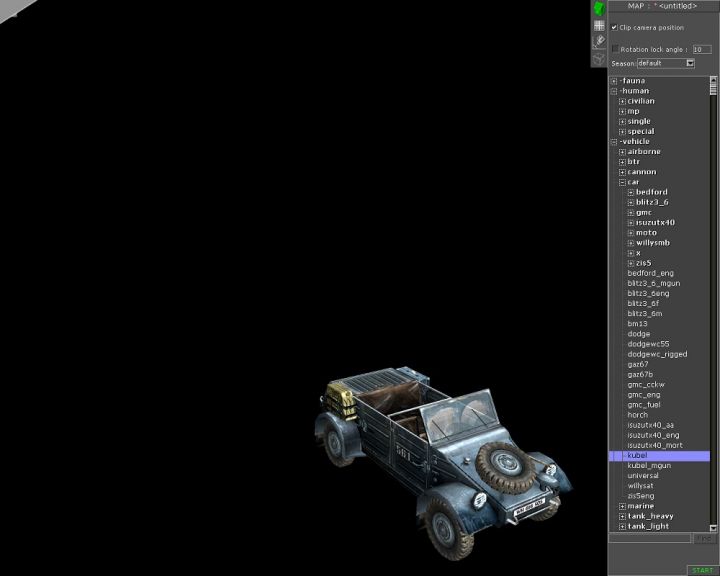
Task: Click the rotation lock angle value field
Action: click(702, 48)
